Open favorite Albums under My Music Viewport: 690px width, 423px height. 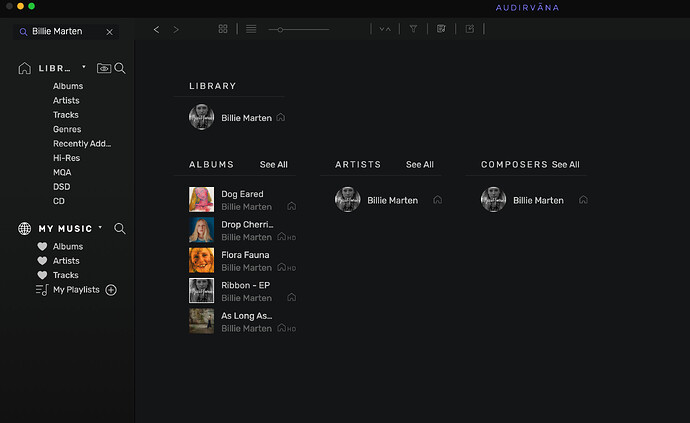click(x=68, y=246)
